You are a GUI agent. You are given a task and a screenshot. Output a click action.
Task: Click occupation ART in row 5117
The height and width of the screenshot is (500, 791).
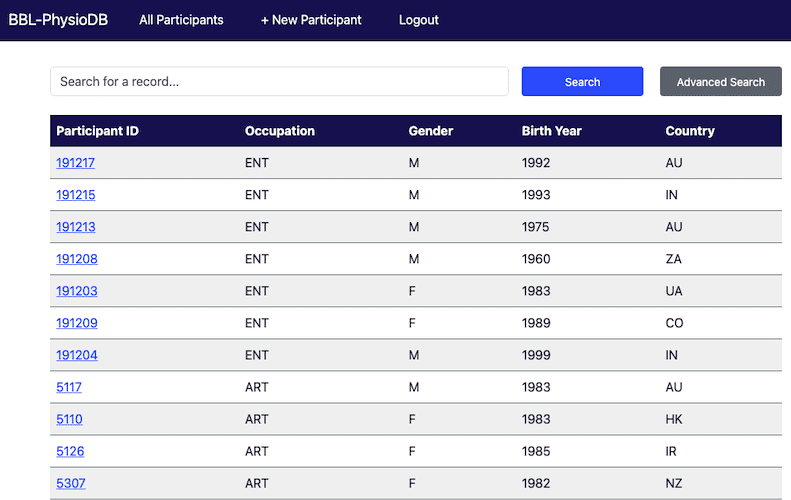[x=257, y=387]
